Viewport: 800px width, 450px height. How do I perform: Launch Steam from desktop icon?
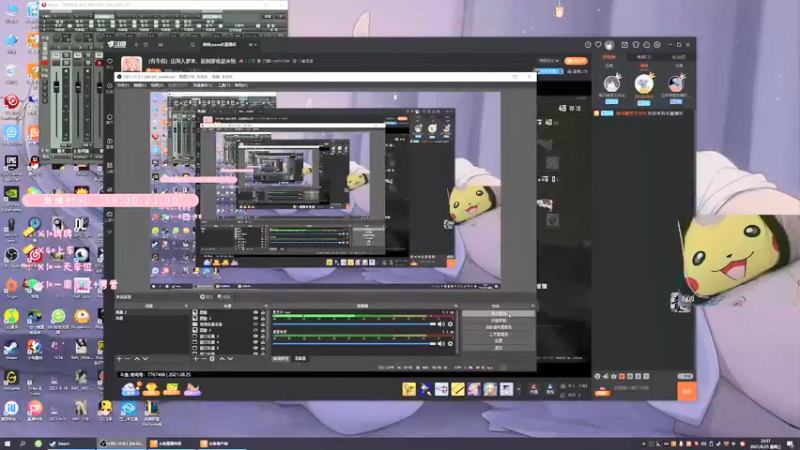(11, 349)
